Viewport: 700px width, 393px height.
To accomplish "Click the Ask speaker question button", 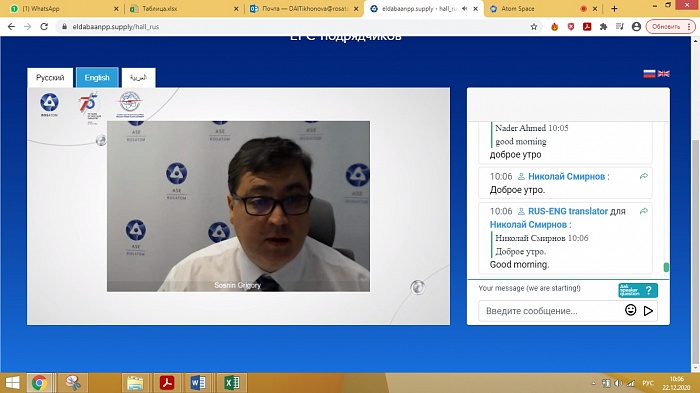I will [638, 290].
